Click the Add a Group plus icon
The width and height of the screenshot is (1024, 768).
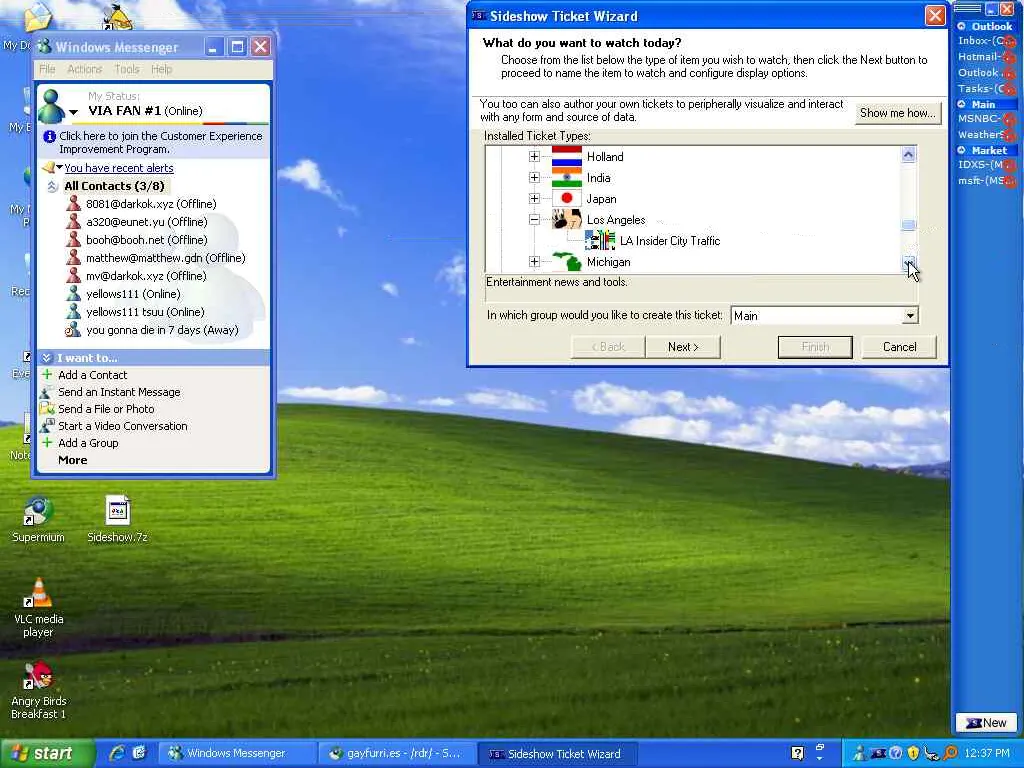tap(47, 442)
